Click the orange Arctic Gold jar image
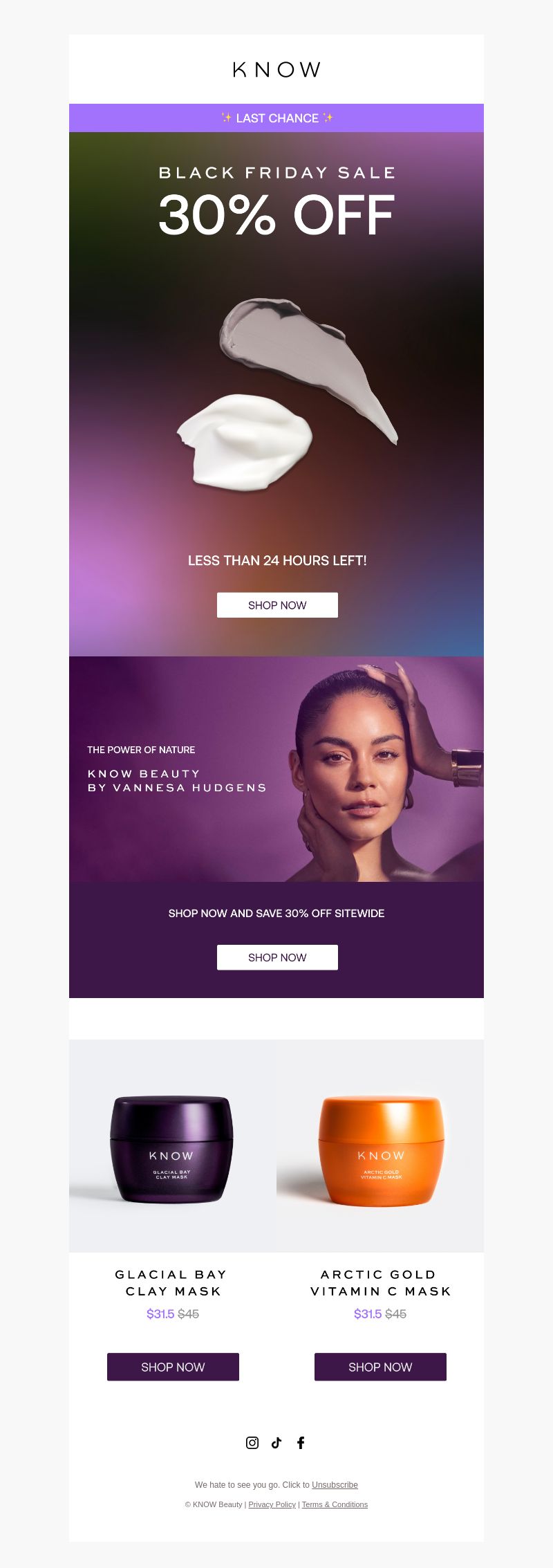 click(380, 1146)
